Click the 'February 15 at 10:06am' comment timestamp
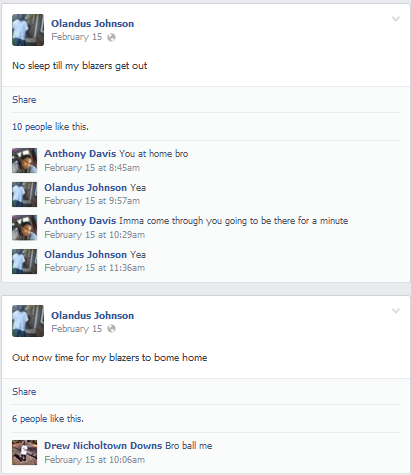 coord(95,460)
